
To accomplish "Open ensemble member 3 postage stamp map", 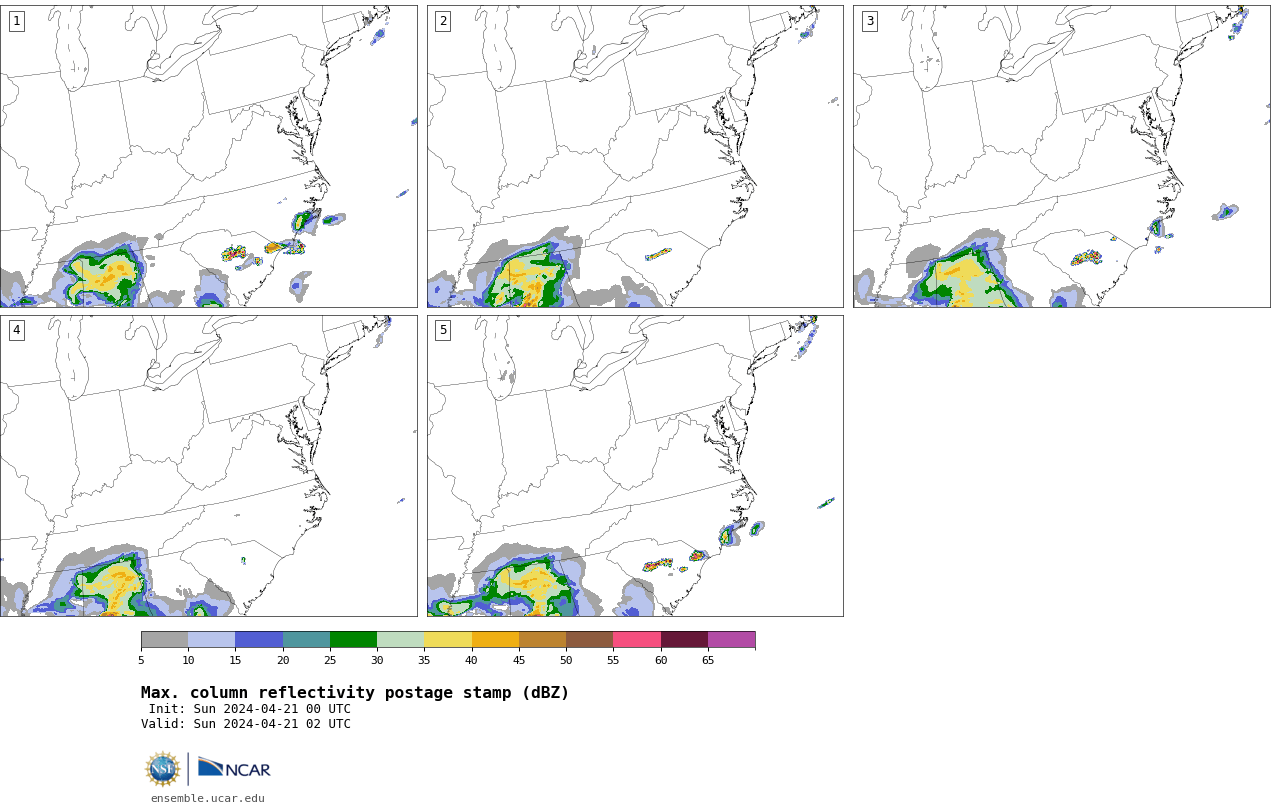I will (1061, 156).
